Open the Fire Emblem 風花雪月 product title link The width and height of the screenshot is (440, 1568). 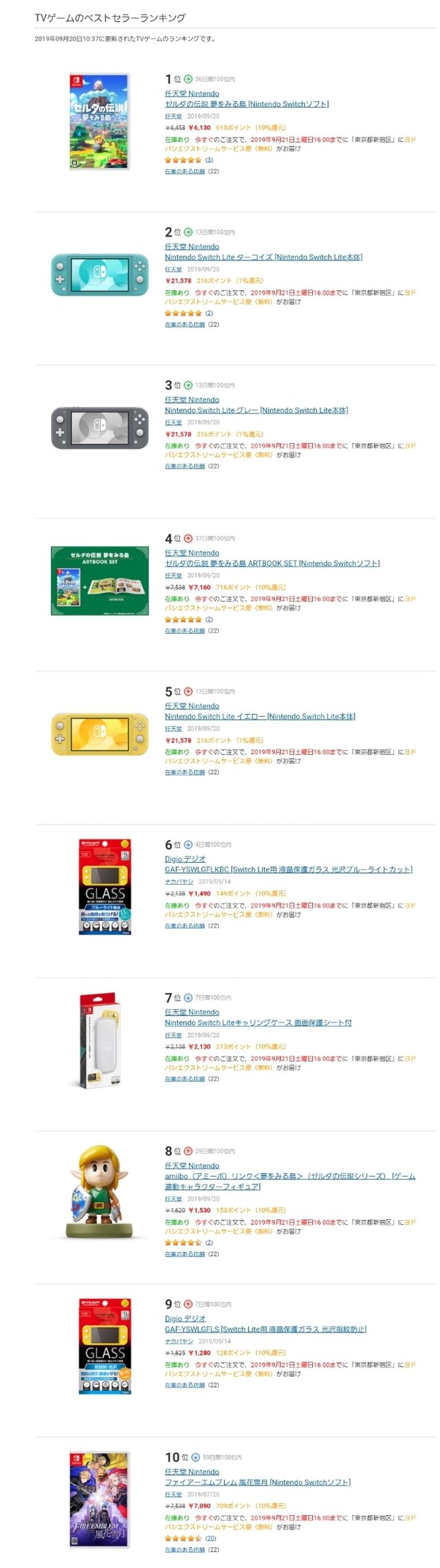[258, 1482]
